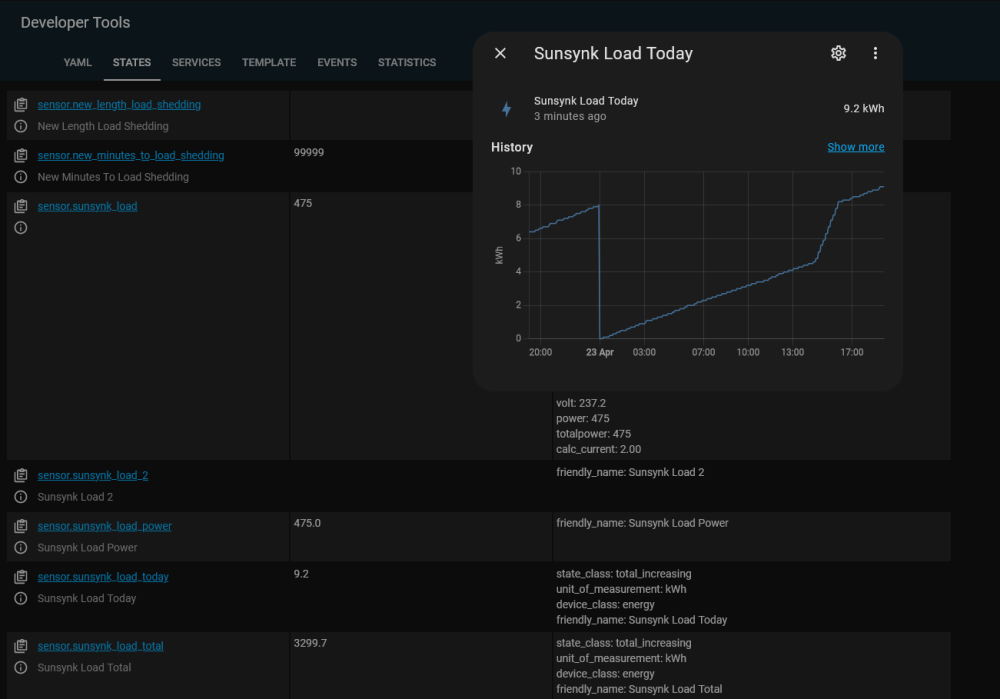Click the Developer Tools page title
Screen dimensions: 1000x699
click(75, 22)
